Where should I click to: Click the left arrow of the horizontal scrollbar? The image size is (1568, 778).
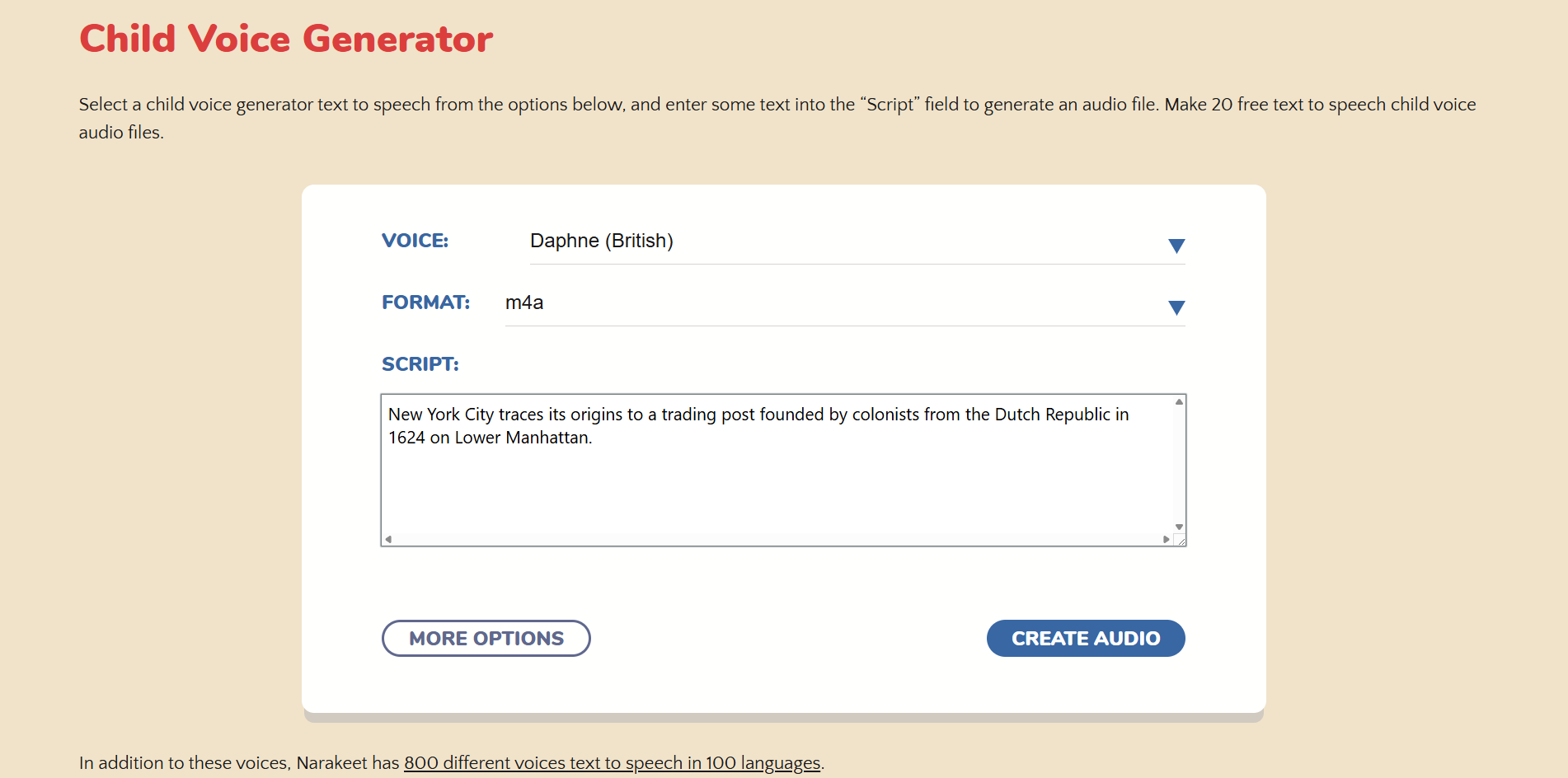point(387,538)
